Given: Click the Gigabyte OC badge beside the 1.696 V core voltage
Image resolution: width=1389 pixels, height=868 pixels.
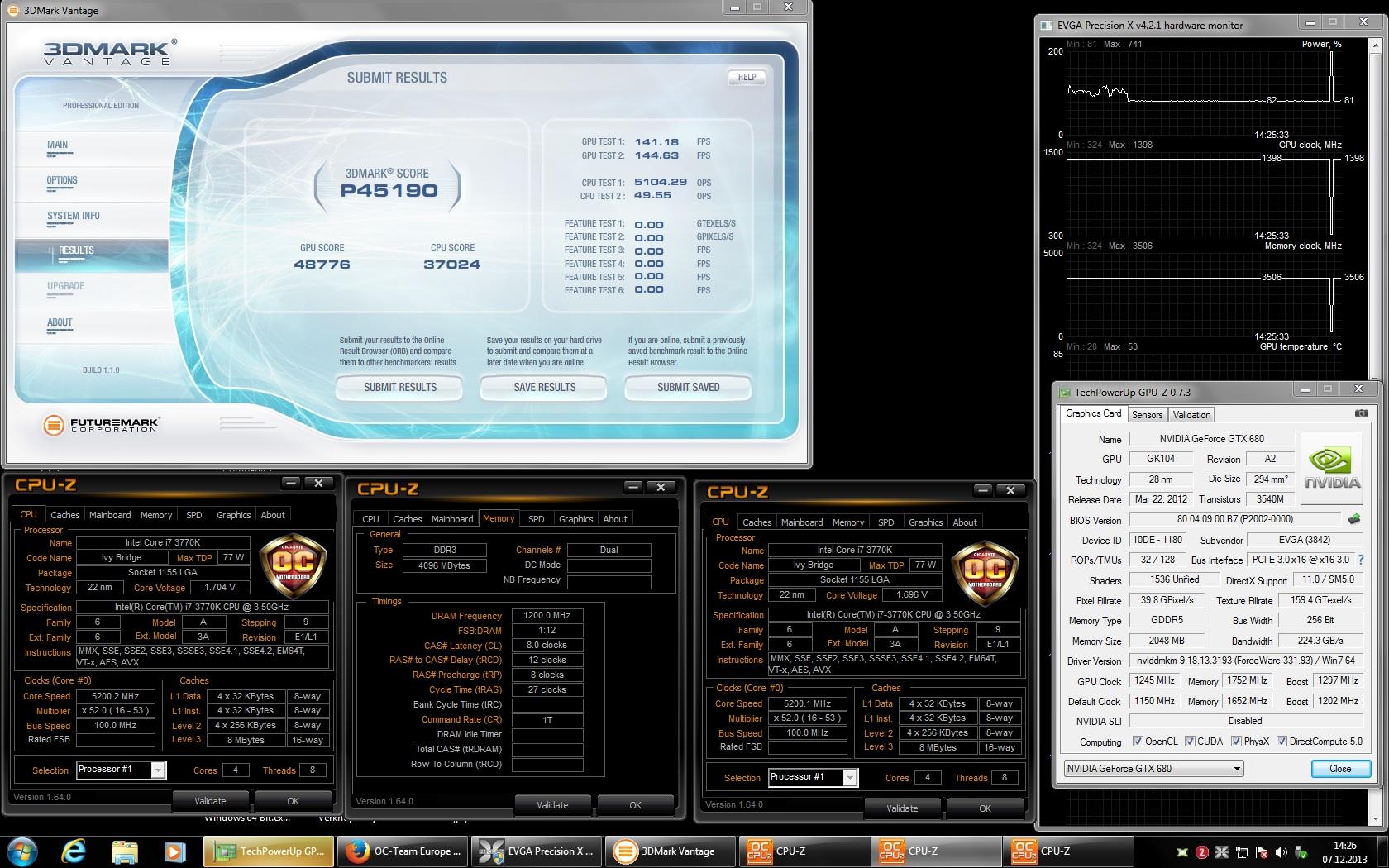Looking at the screenshot, I should [x=986, y=575].
